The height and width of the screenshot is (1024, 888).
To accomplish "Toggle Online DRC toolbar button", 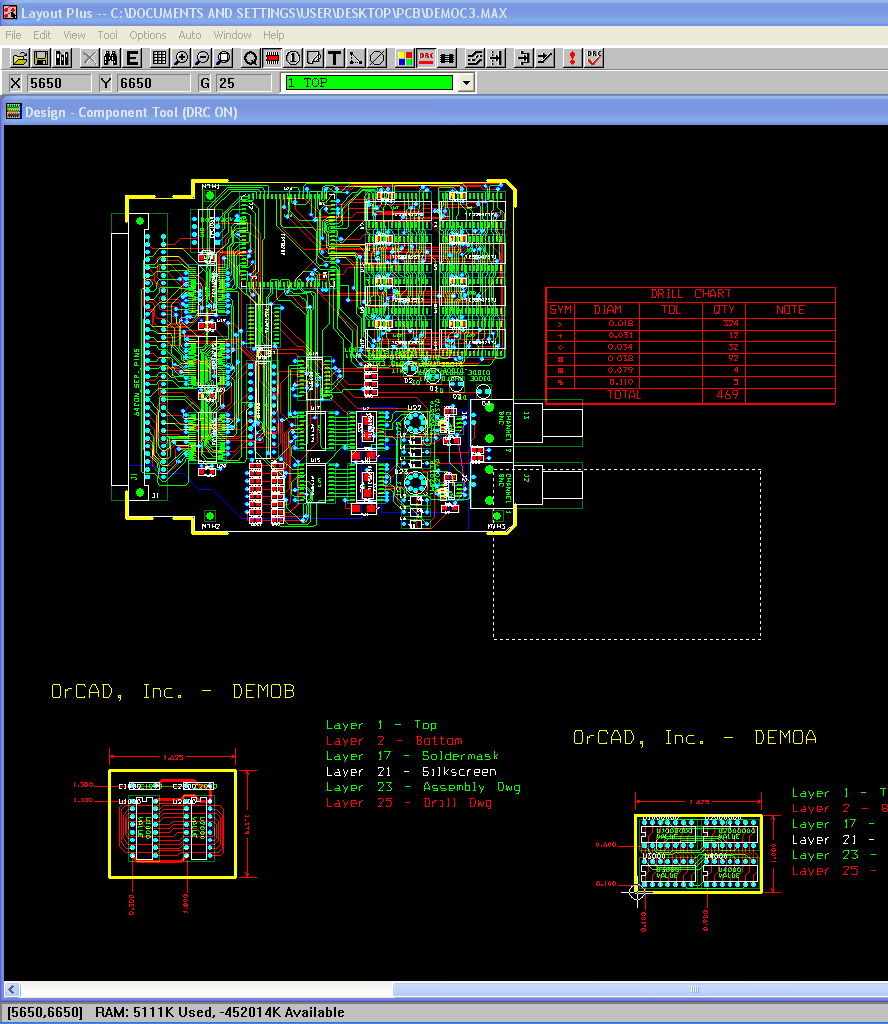I will point(427,59).
